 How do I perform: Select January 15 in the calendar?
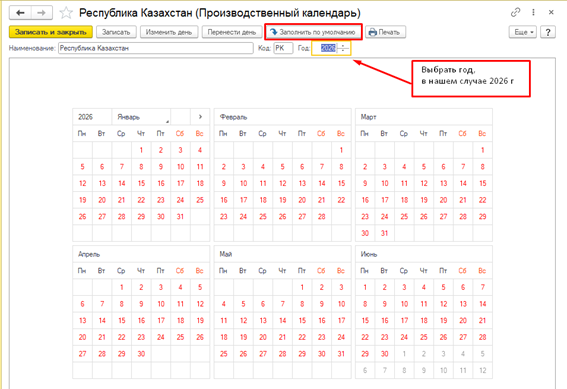click(141, 183)
